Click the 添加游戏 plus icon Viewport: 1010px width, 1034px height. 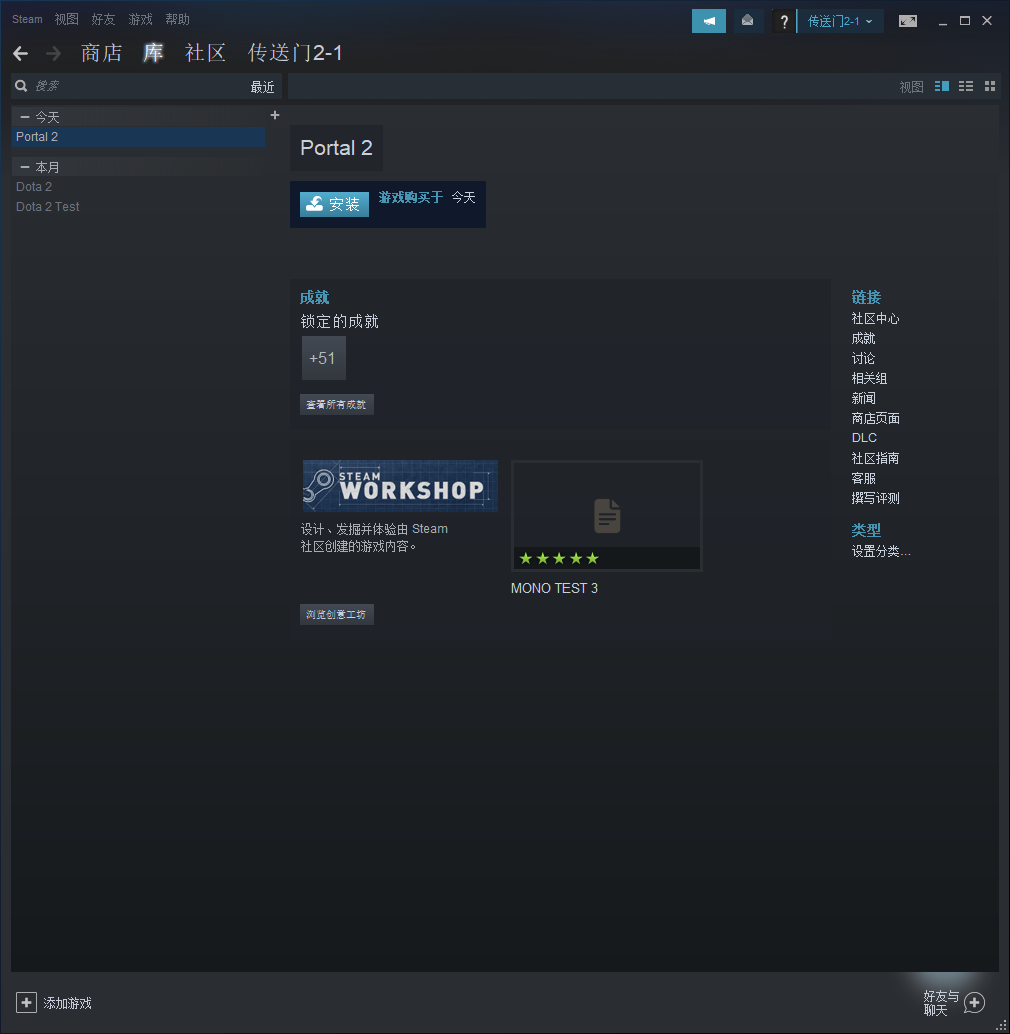click(x=26, y=1003)
